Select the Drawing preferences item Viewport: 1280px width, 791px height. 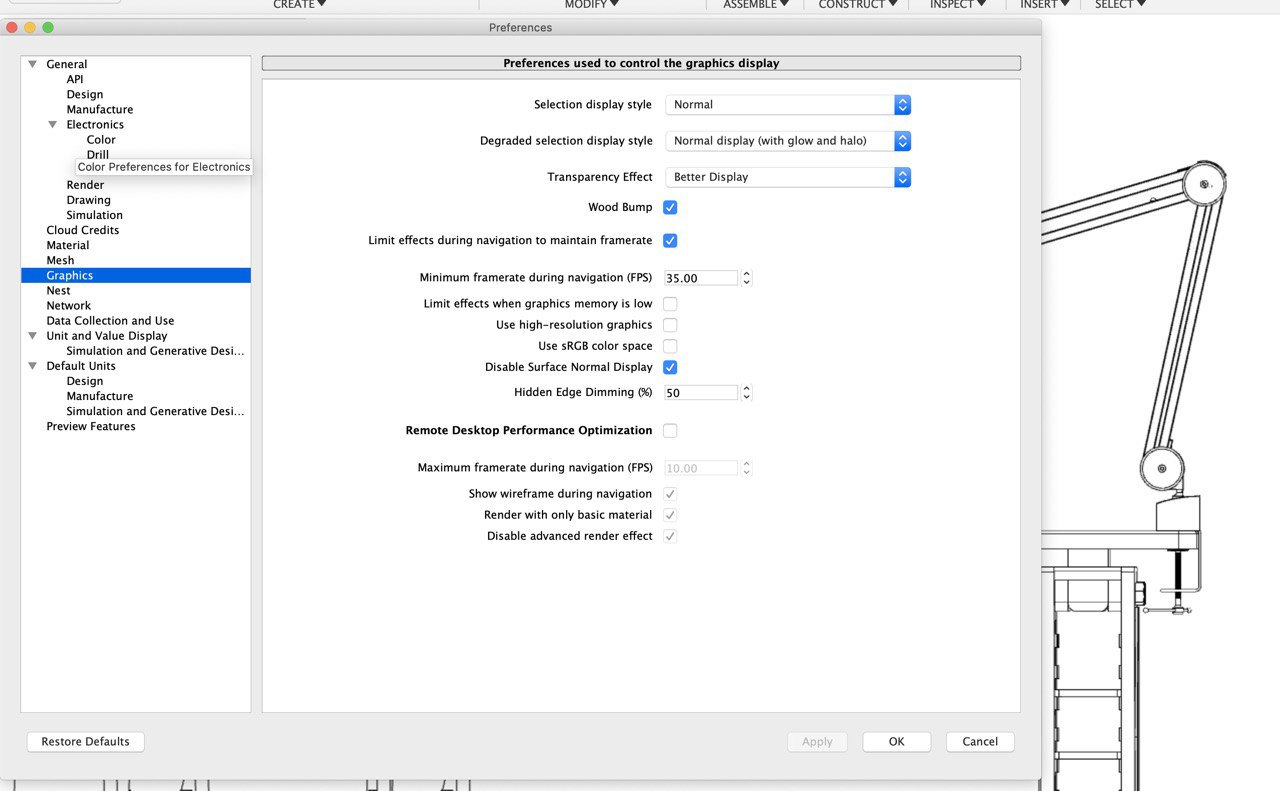pyautogui.click(x=88, y=200)
